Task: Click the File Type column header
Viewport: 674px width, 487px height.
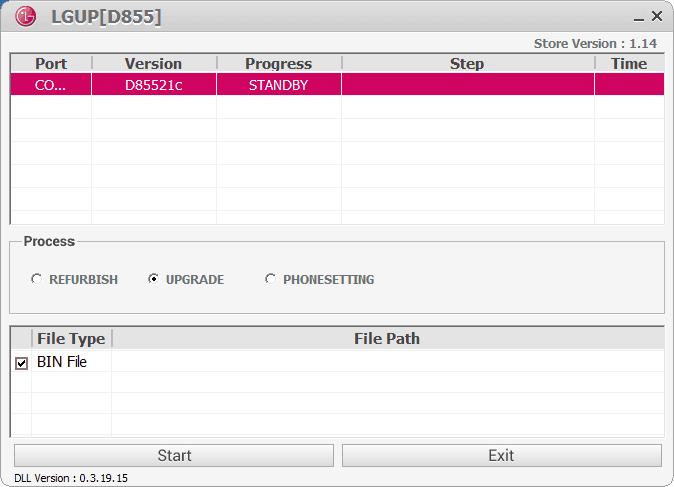Action: pyautogui.click(x=71, y=339)
